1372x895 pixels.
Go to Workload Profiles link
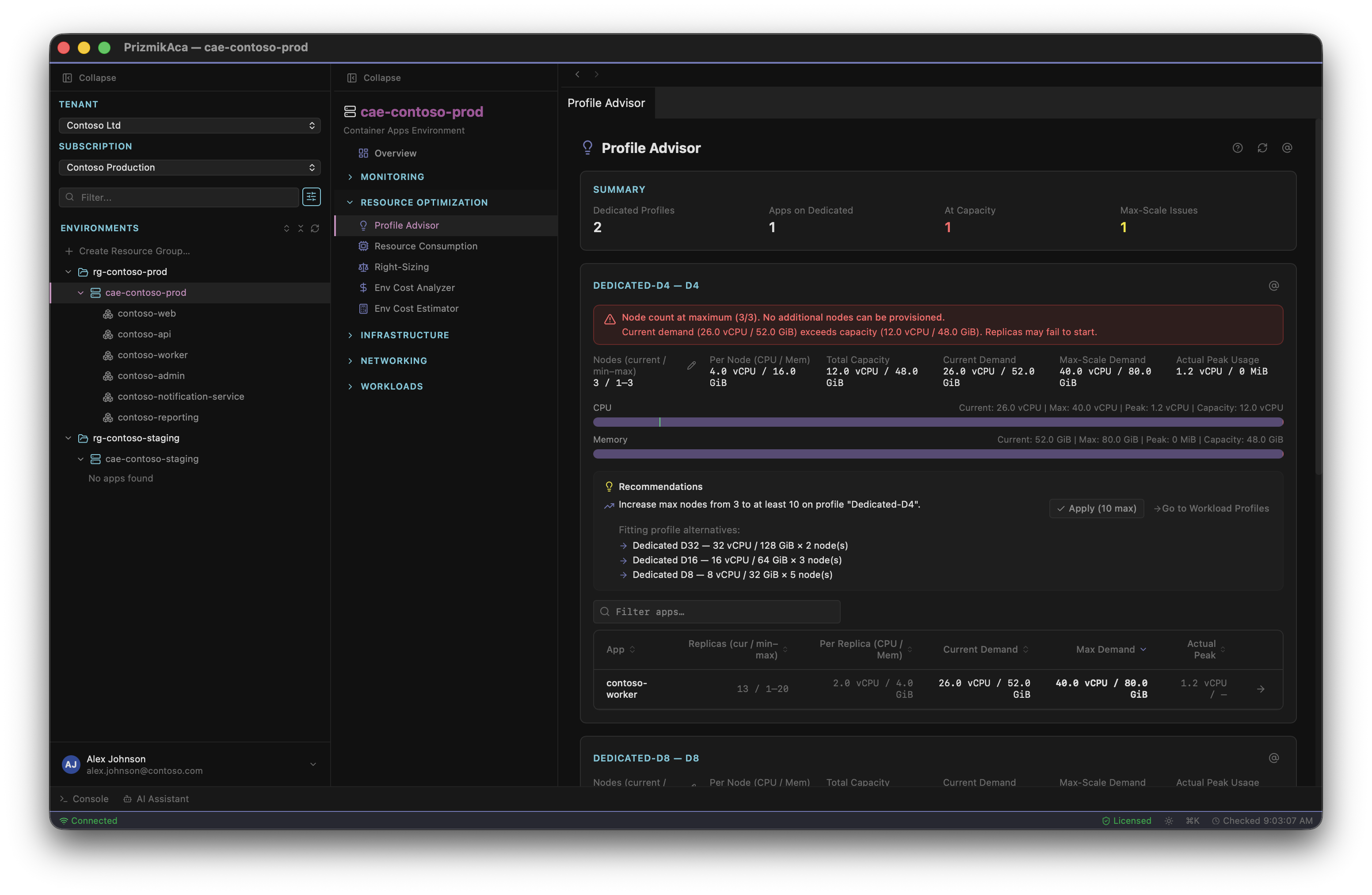(x=1211, y=509)
